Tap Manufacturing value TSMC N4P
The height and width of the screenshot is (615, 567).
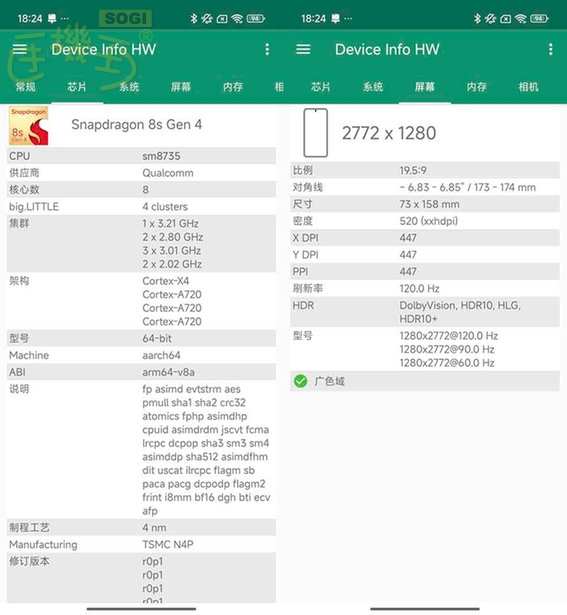(168, 544)
